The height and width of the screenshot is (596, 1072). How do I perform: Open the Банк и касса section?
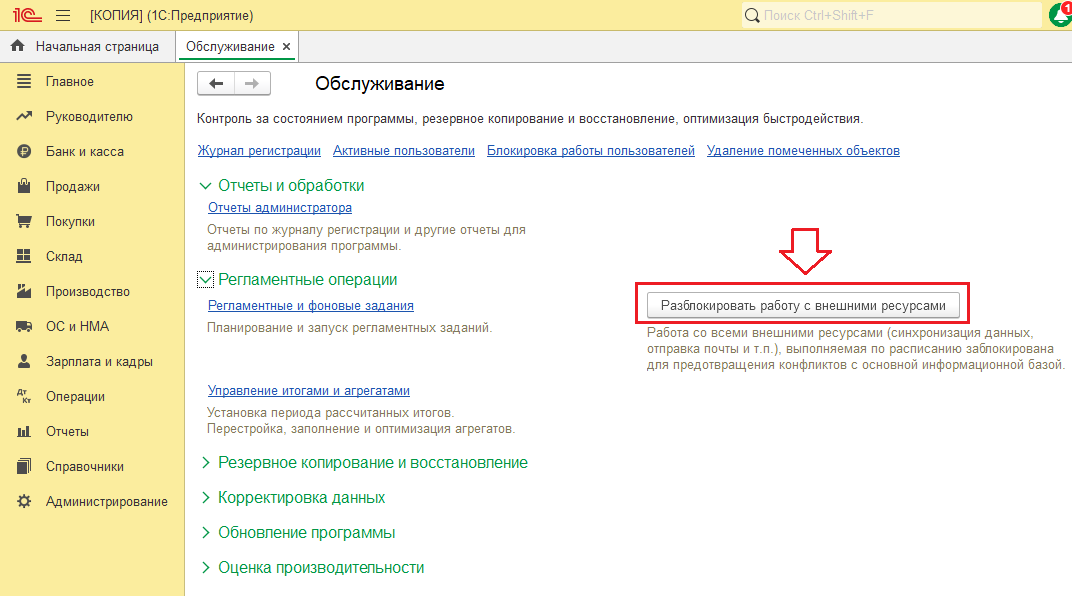pos(85,152)
